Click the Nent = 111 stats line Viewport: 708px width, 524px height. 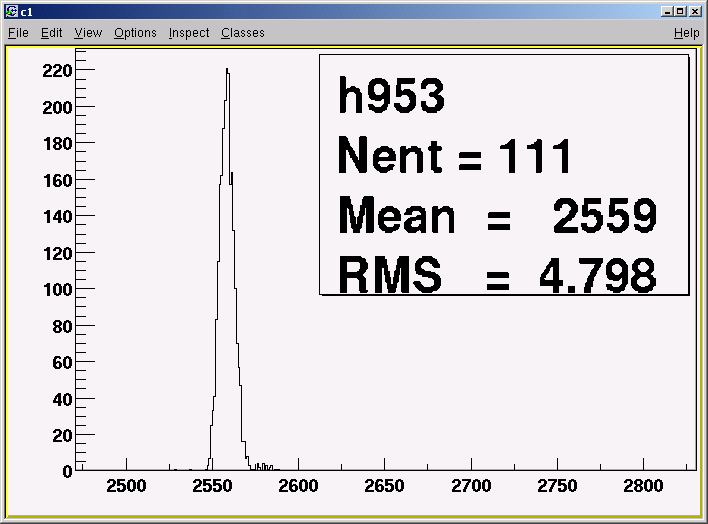point(455,155)
